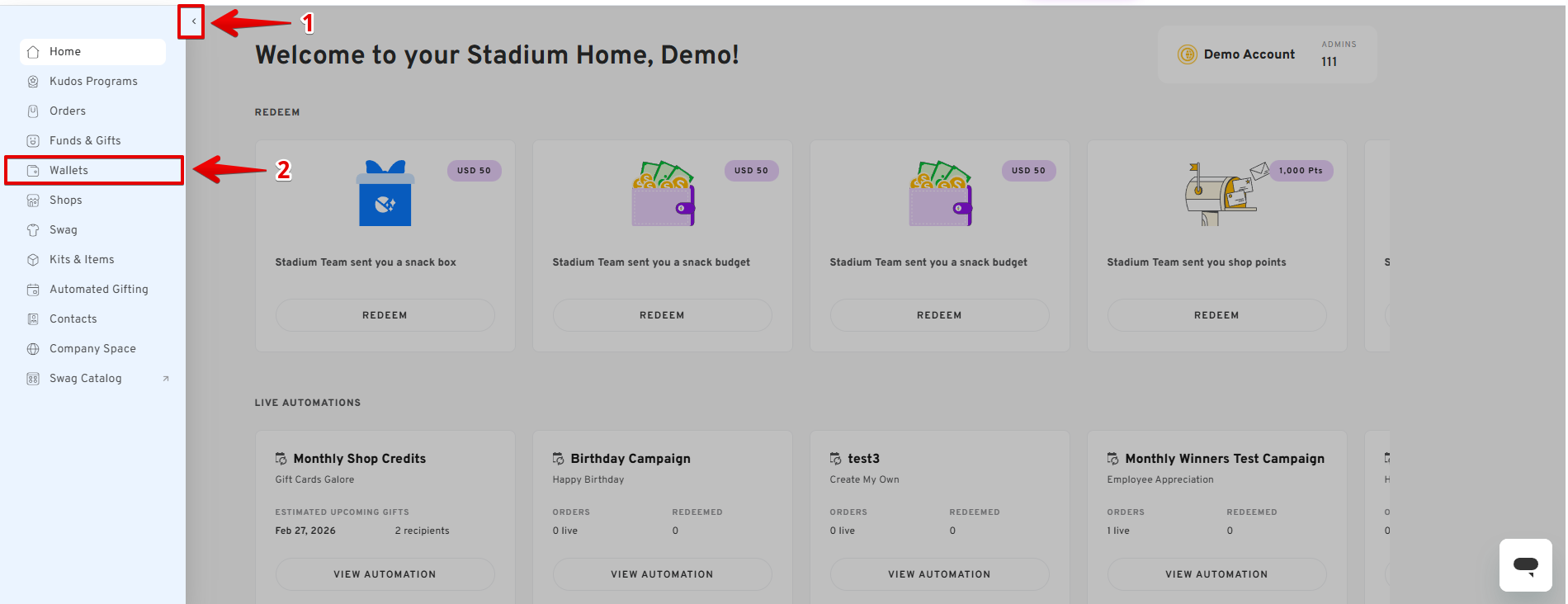
Task: Click the Kits & Items box icon
Action: pos(33,260)
